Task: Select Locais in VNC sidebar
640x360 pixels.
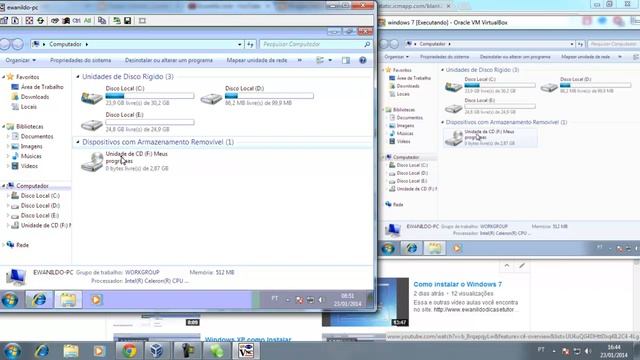Action: (x=29, y=107)
